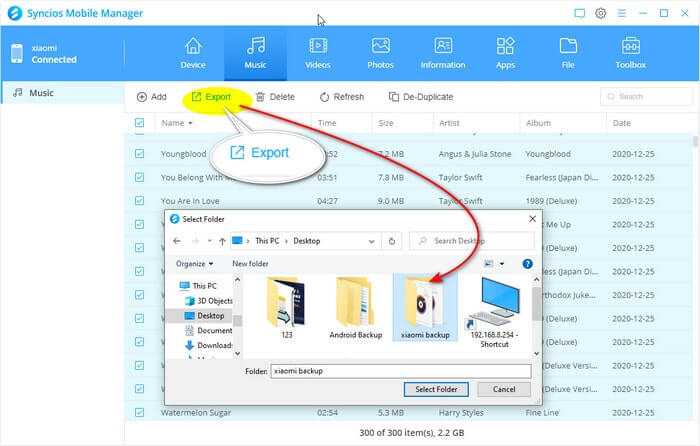Screen dimensions: 700x446
Task: Uncheck the Youngblood song checkbox
Action: point(139,154)
